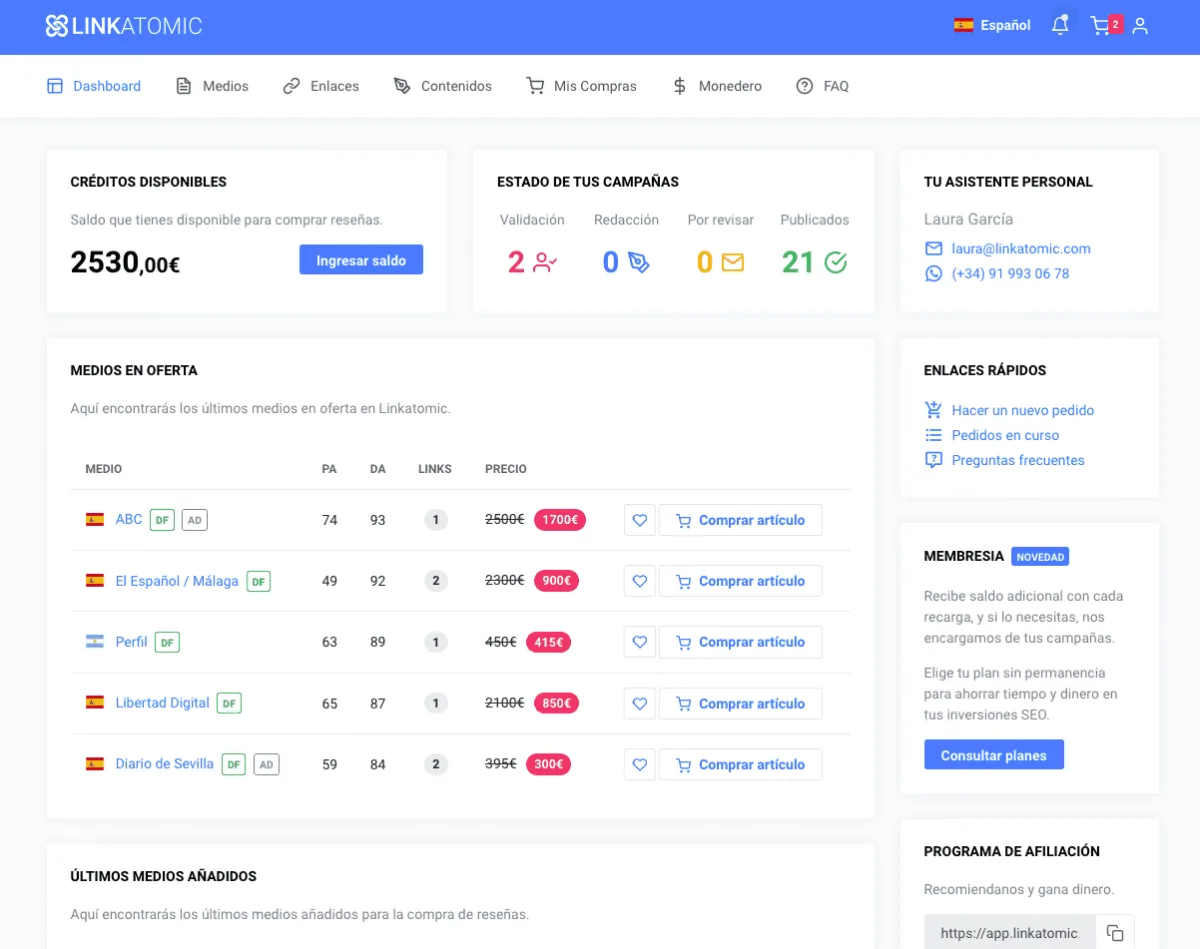
Task: Click the Linkatomic logo
Action: pyautogui.click(x=124, y=26)
